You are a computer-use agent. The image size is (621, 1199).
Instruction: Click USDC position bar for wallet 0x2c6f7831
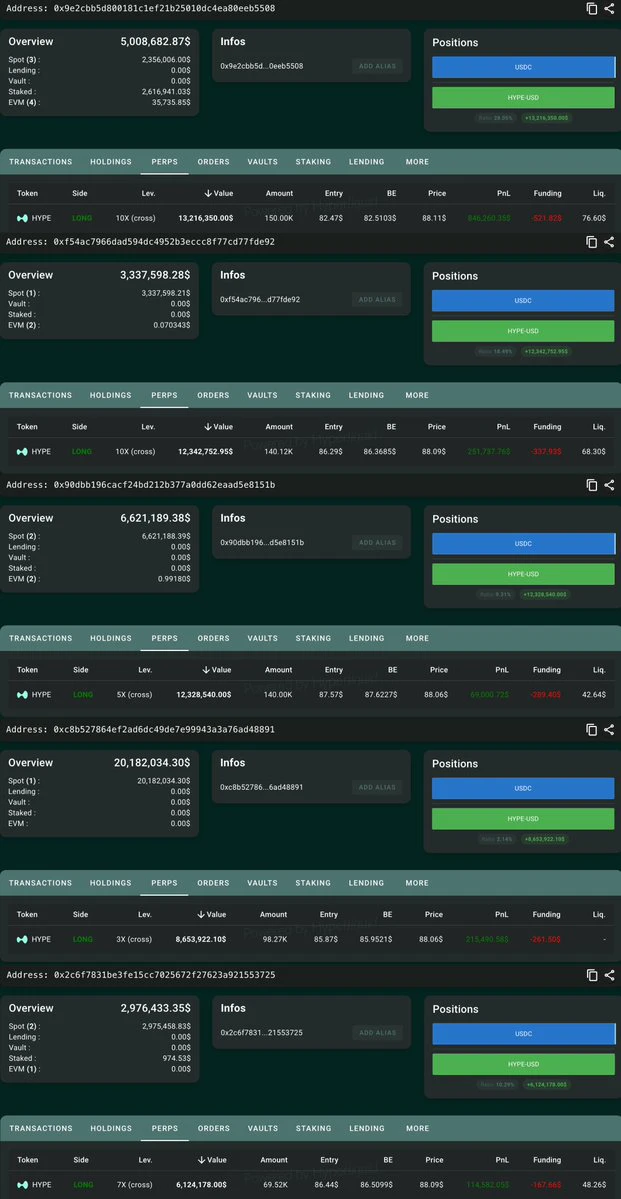(x=523, y=1034)
